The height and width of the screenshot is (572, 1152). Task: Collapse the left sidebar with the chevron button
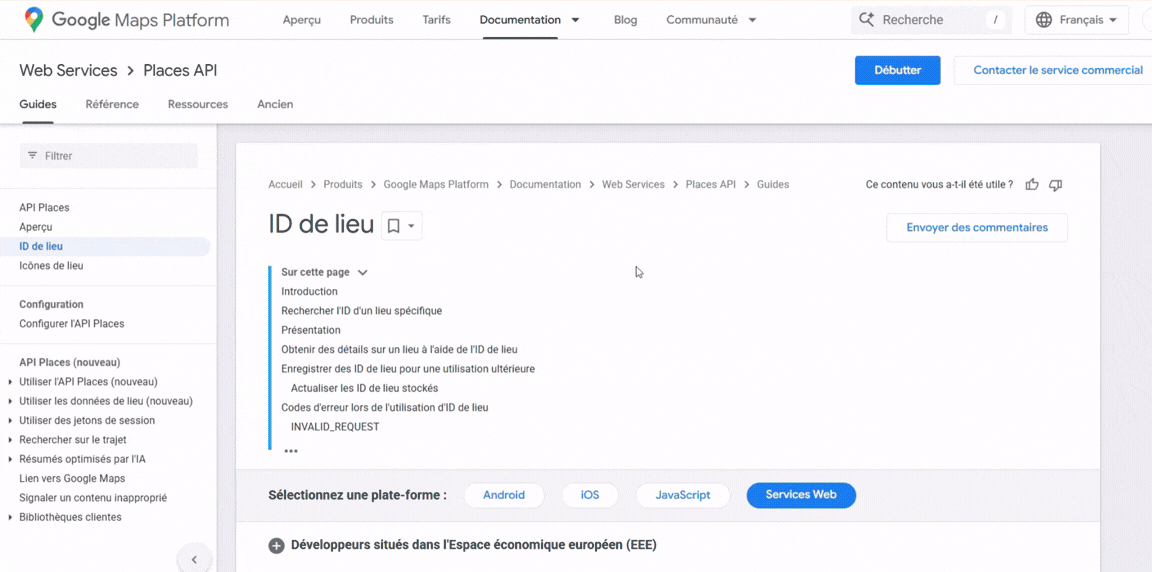(194, 559)
